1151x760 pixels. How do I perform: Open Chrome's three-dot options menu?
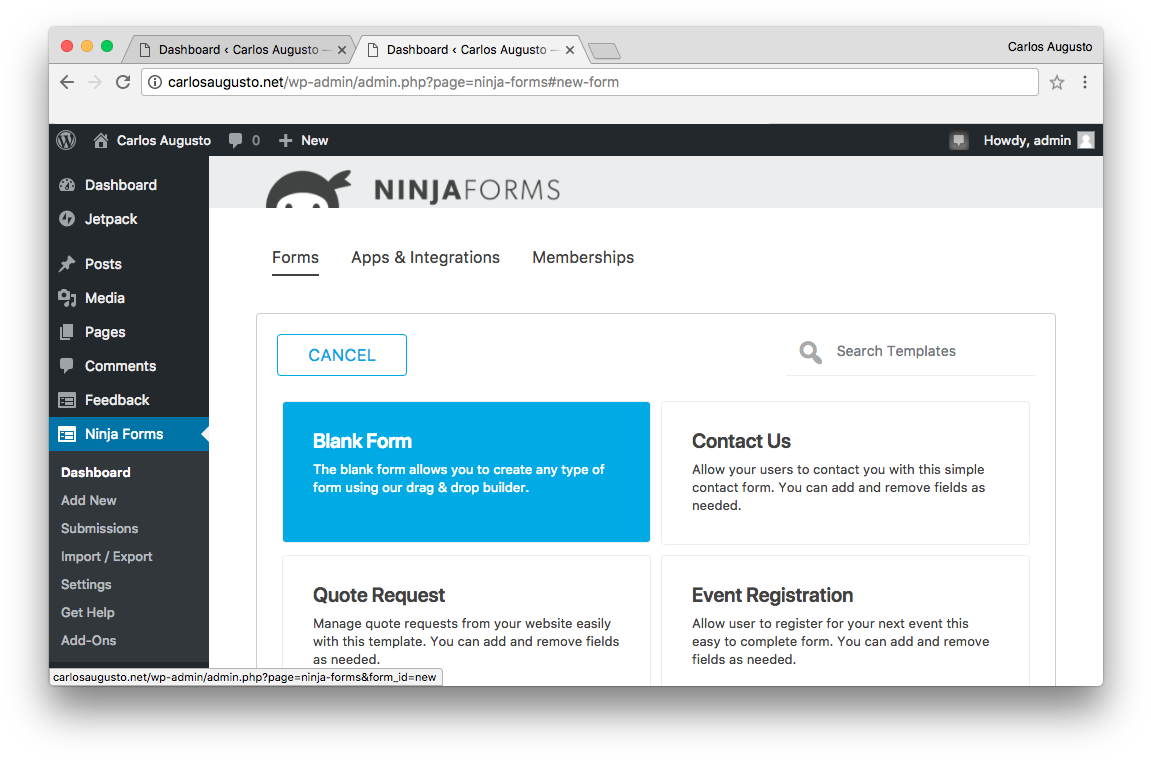pyautogui.click(x=1085, y=82)
